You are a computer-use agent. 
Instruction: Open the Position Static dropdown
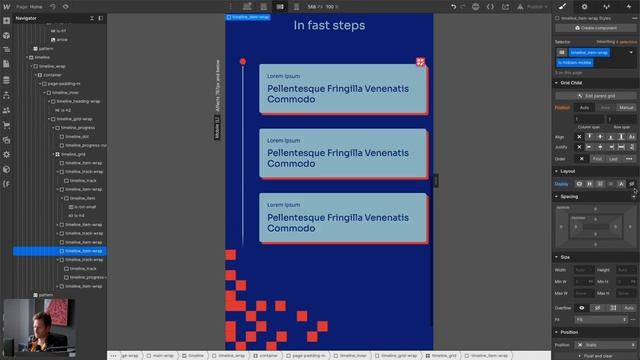pos(605,345)
